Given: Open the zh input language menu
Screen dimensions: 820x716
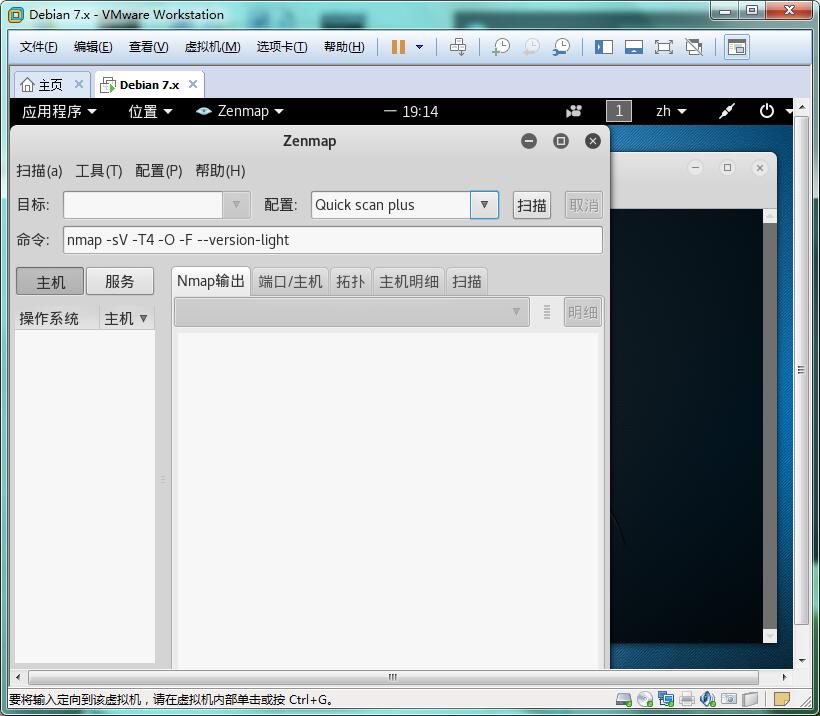Looking at the screenshot, I should 671,111.
